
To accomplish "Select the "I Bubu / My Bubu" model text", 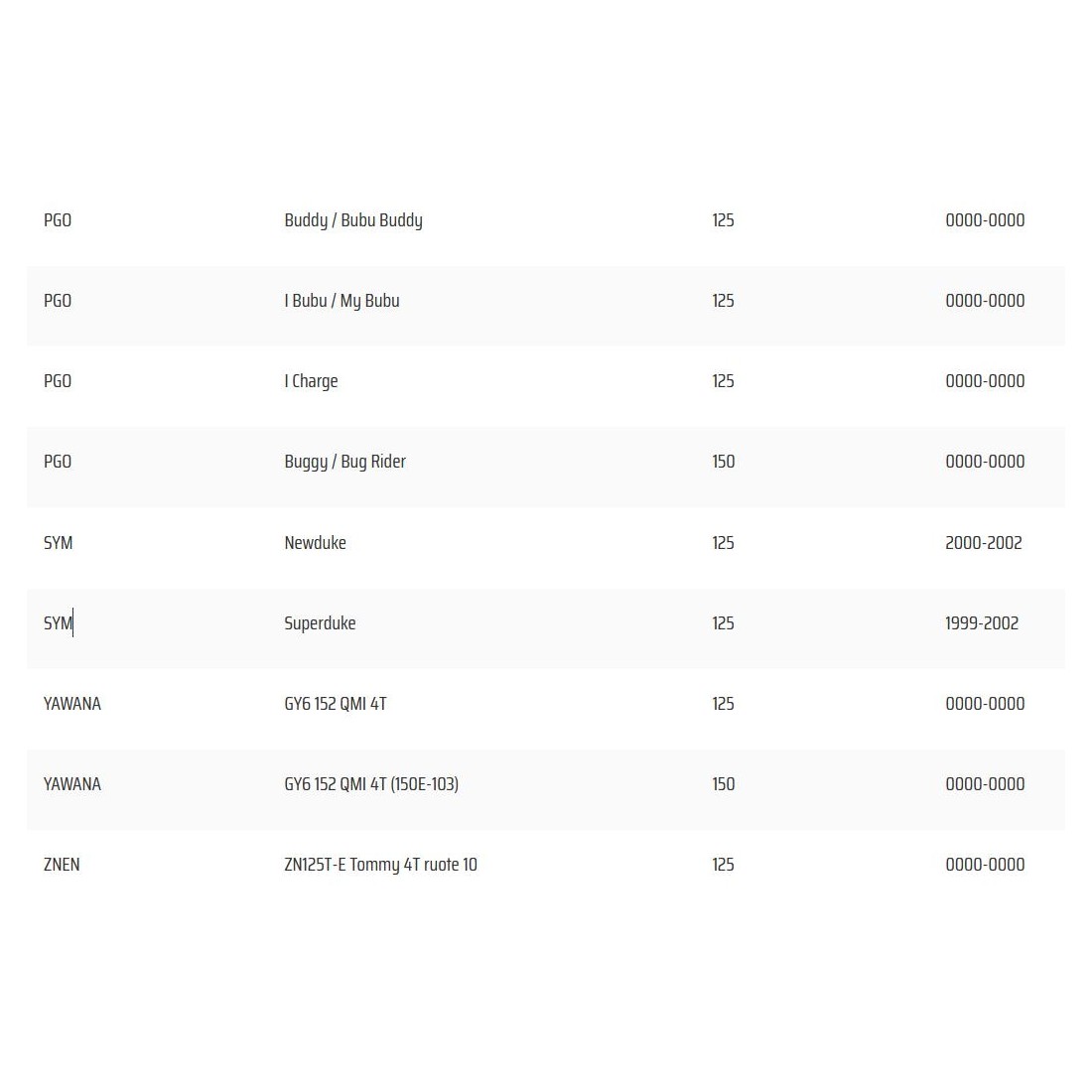I will pyautogui.click(x=341, y=301).
